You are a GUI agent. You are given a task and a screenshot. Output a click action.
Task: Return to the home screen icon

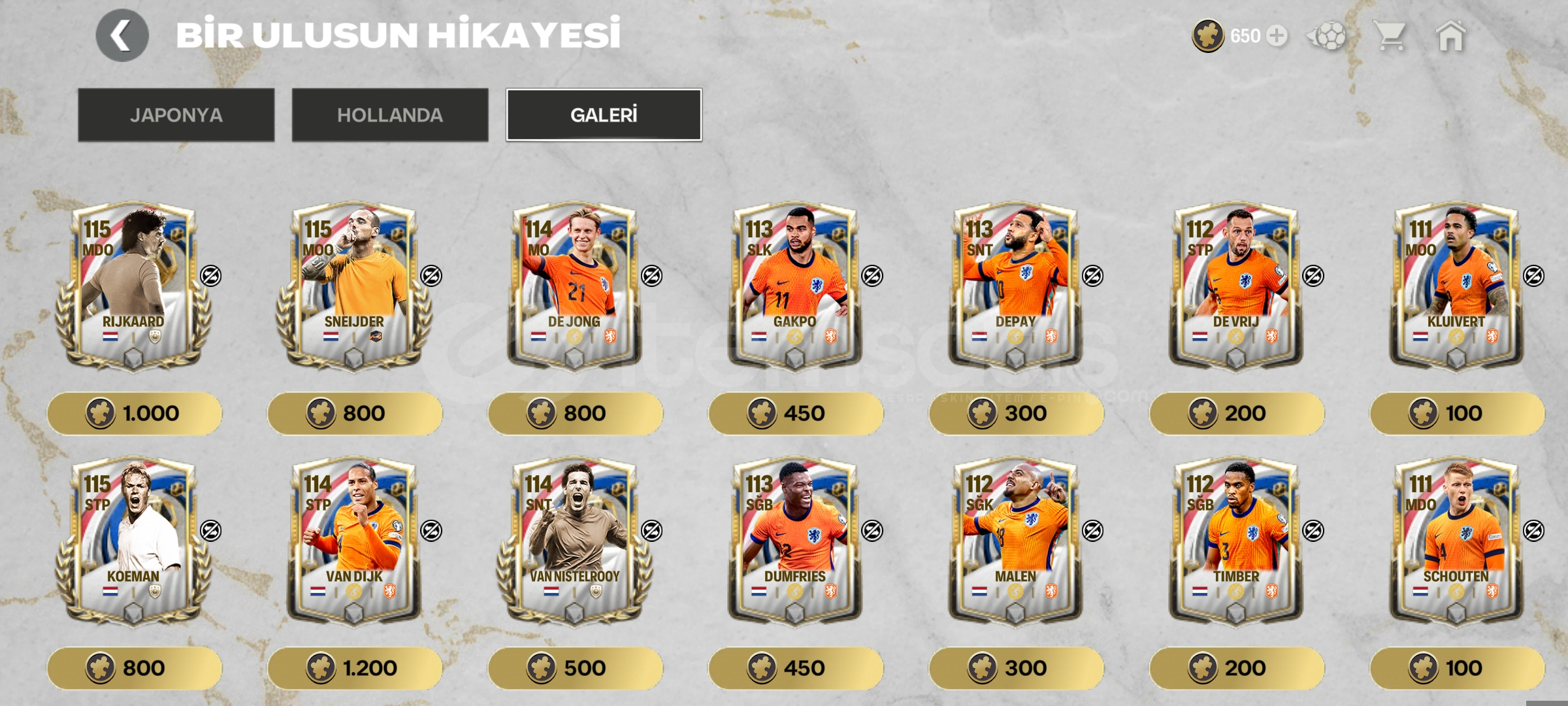tap(1451, 35)
